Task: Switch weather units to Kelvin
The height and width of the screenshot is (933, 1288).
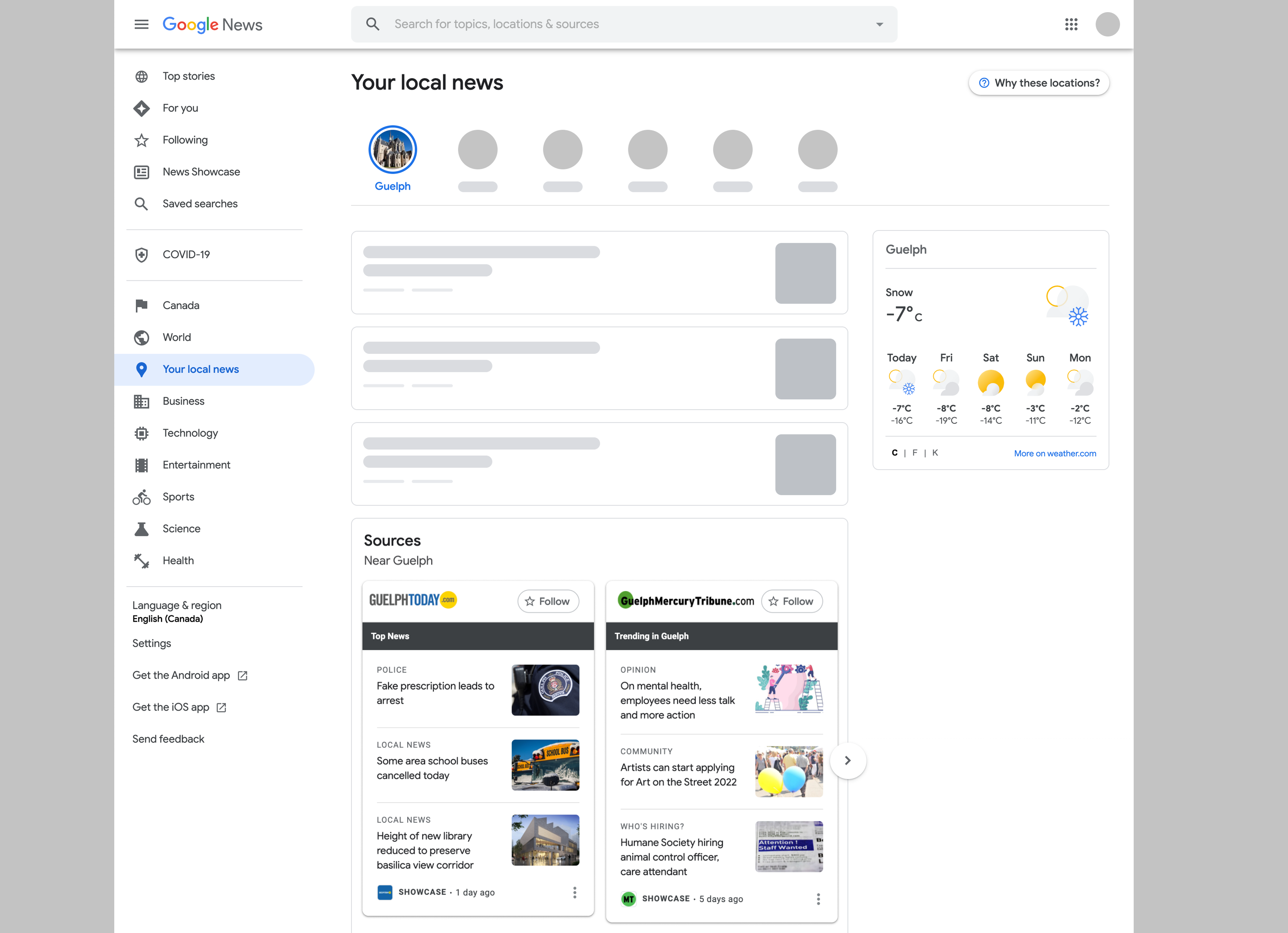Action: (935, 453)
